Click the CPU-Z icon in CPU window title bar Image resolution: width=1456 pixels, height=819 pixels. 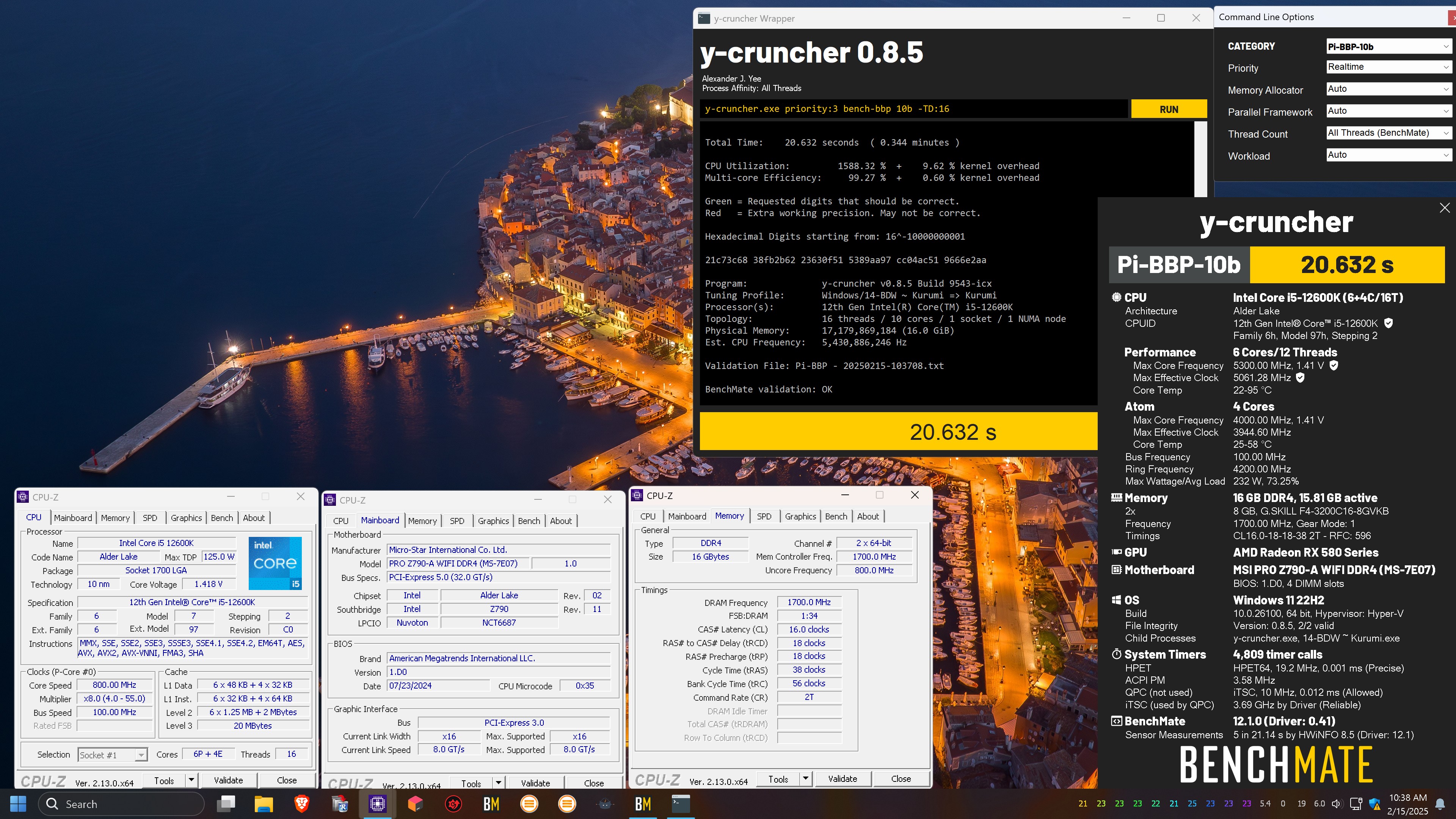(x=23, y=497)
